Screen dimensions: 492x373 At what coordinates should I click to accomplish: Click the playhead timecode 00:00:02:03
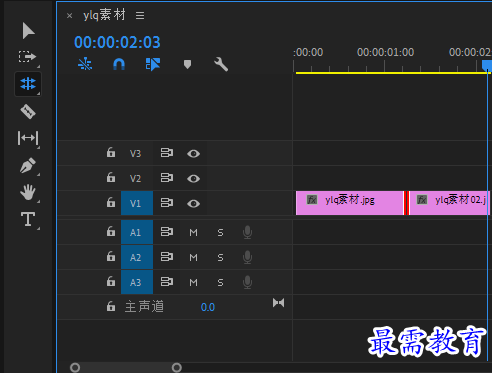pos(117,42)
